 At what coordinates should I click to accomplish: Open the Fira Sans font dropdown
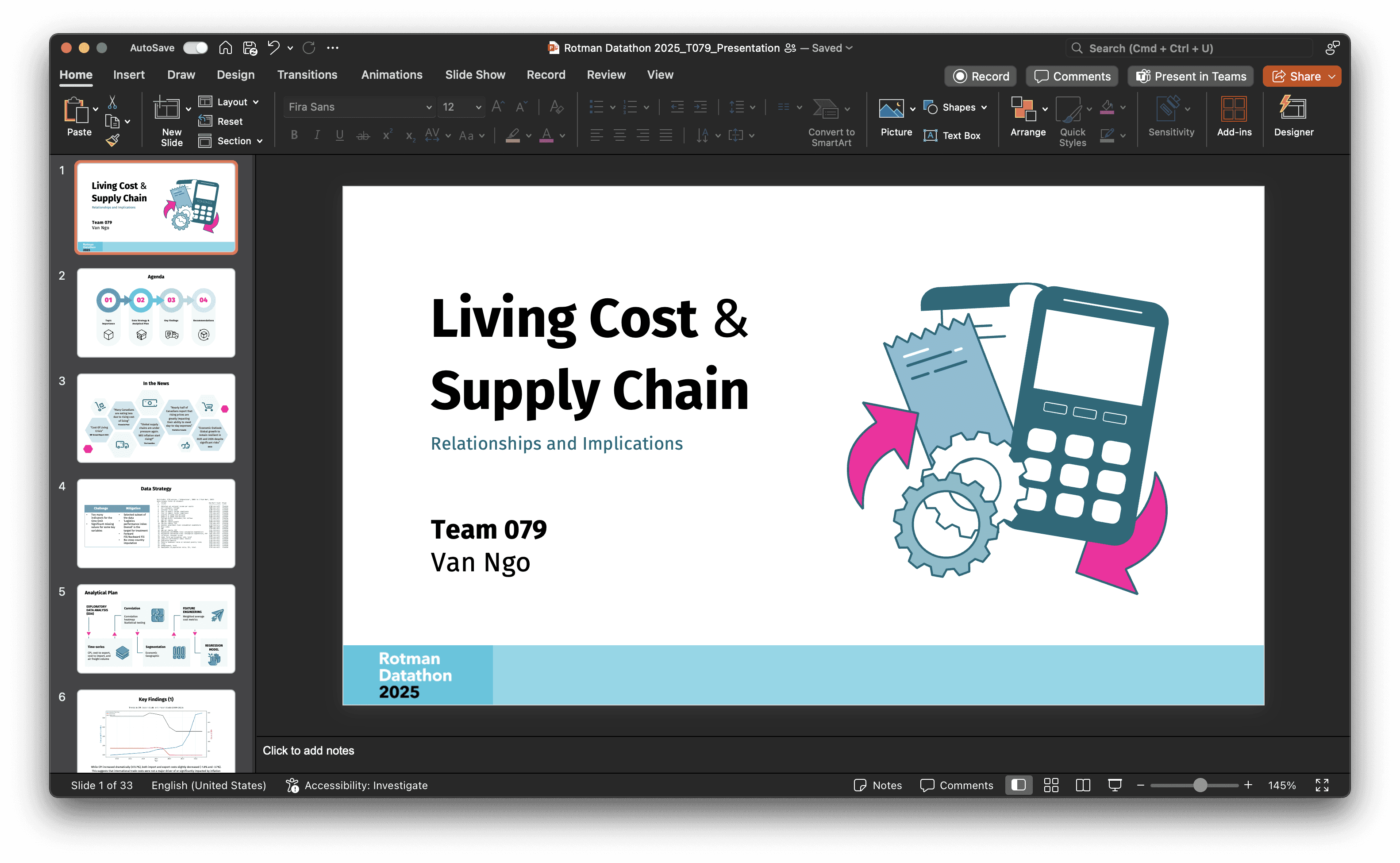tap(428, 107)
